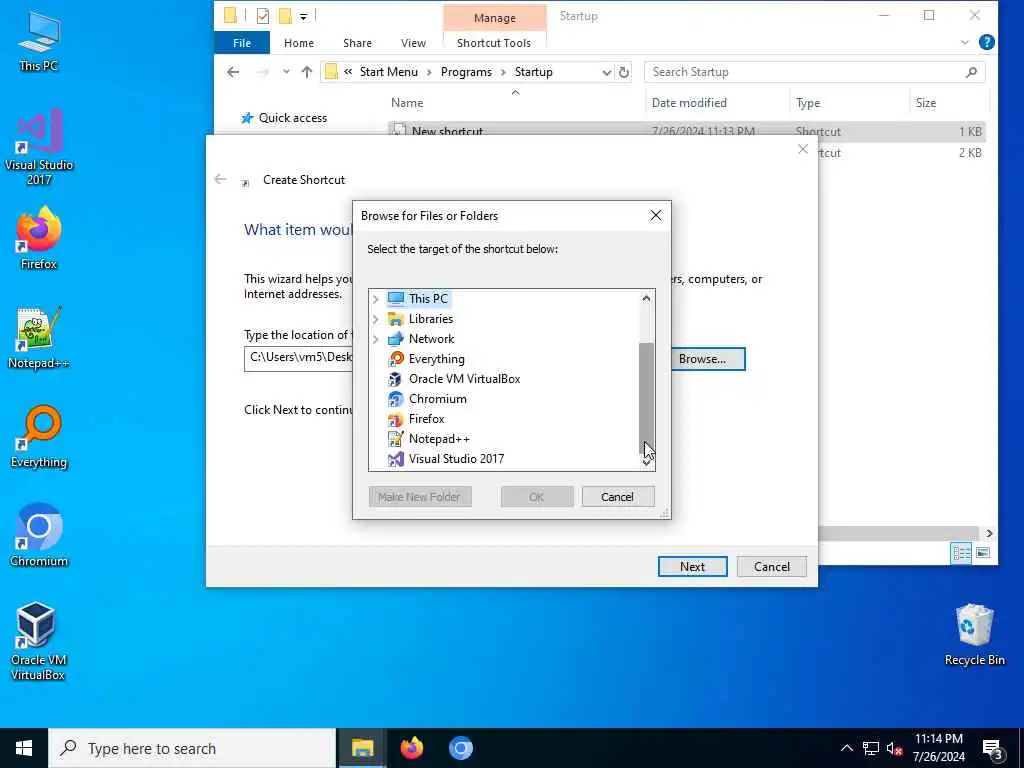Click the back arrow in Create Shortcut wizard
The image size is (1024, 768).
[220, 179]
